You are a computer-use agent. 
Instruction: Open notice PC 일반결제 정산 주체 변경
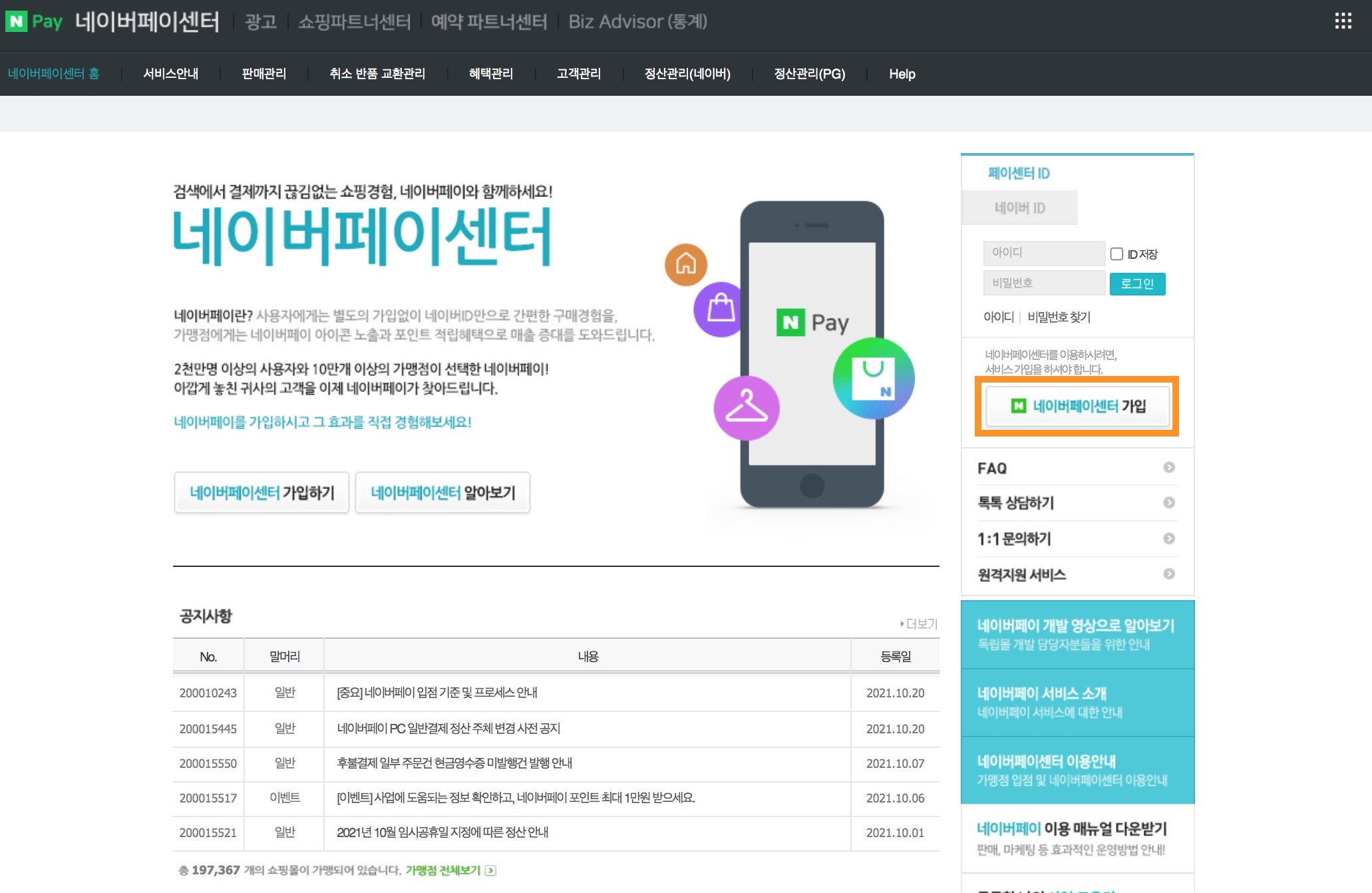point(448,728)
